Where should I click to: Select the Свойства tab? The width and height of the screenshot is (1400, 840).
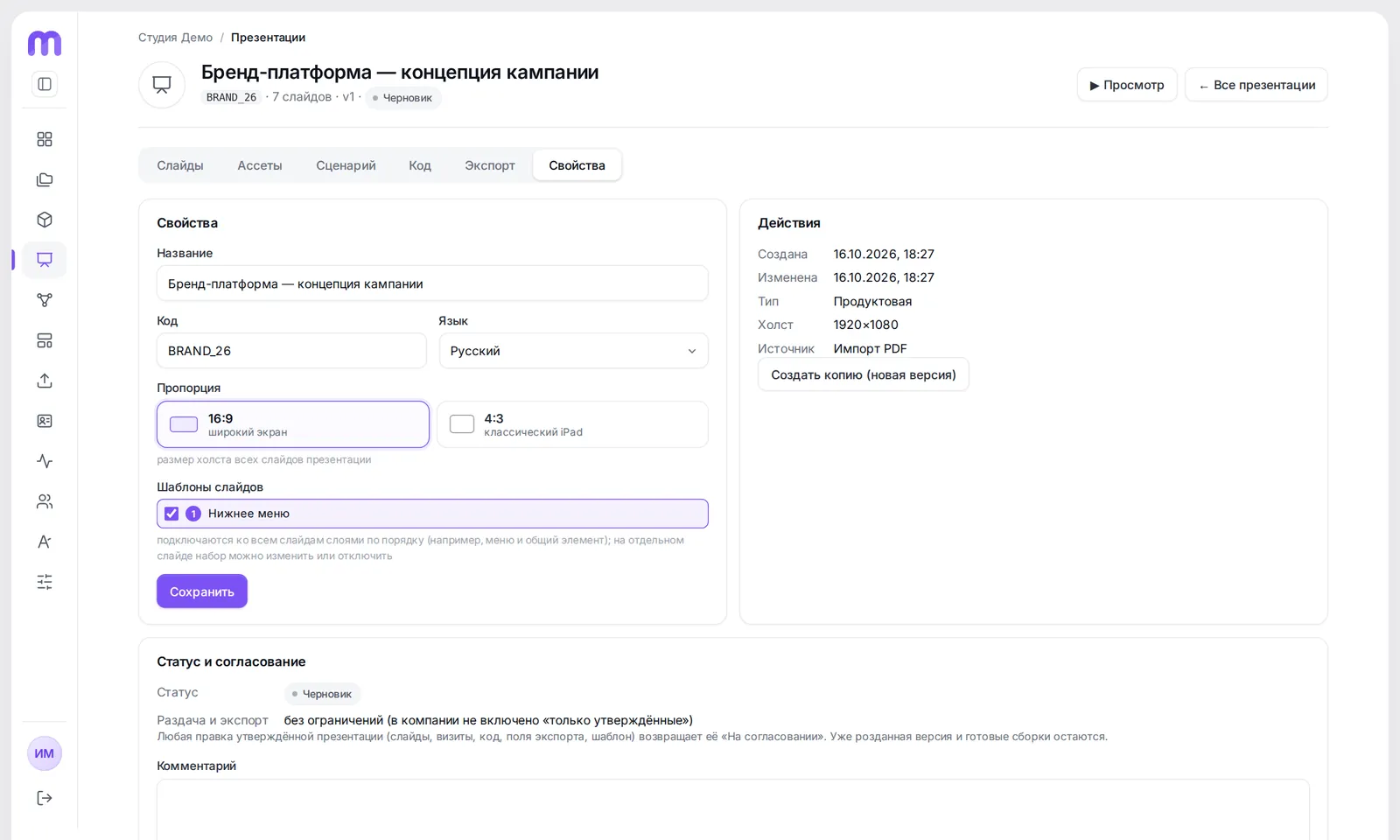(577, 165)
